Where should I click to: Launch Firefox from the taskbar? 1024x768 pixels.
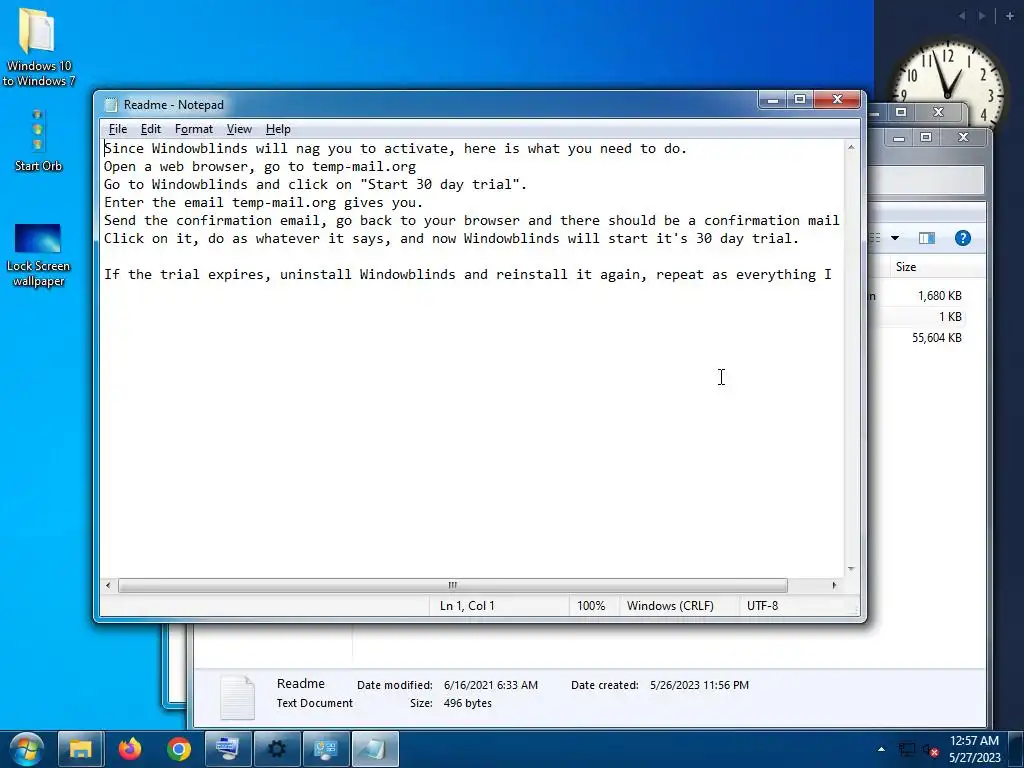[x=130, y=749]
